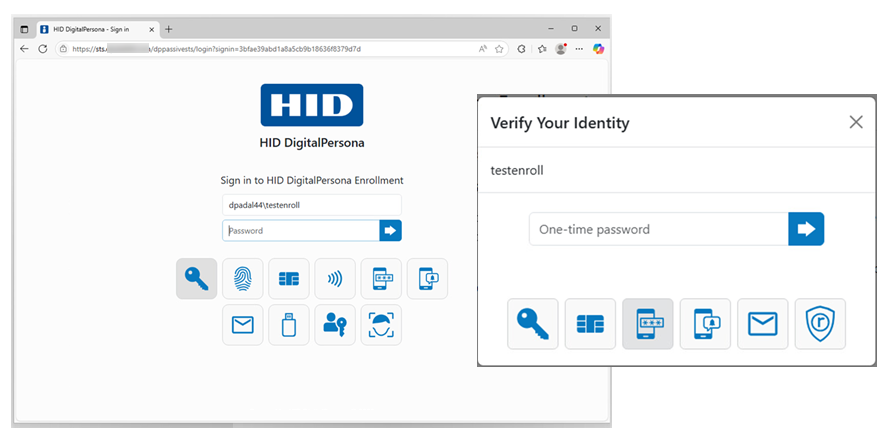Pick the USB security key option

pyautogui.click(x=289, y=325)
